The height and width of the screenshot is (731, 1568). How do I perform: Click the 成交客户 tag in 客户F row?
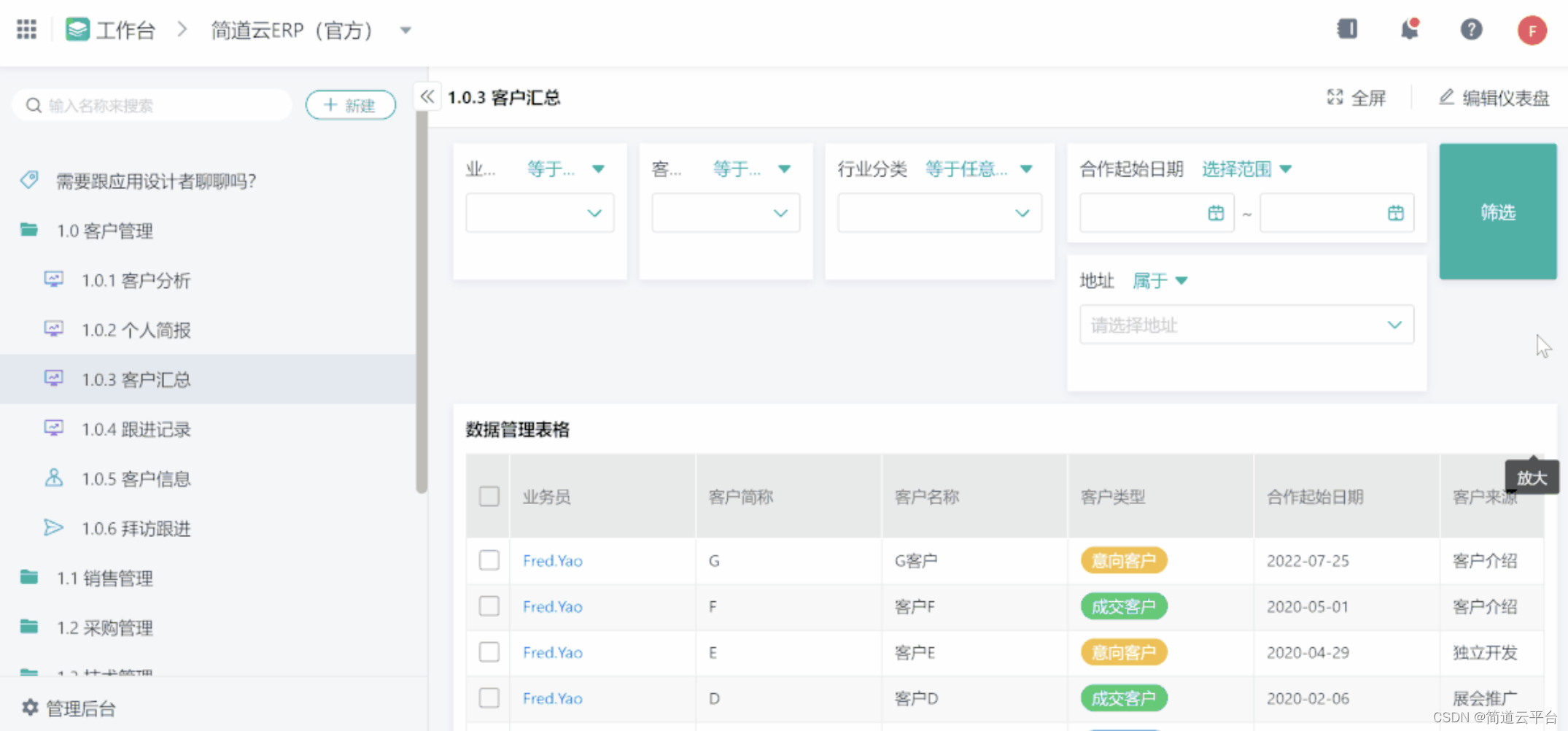click(1124, 606)
